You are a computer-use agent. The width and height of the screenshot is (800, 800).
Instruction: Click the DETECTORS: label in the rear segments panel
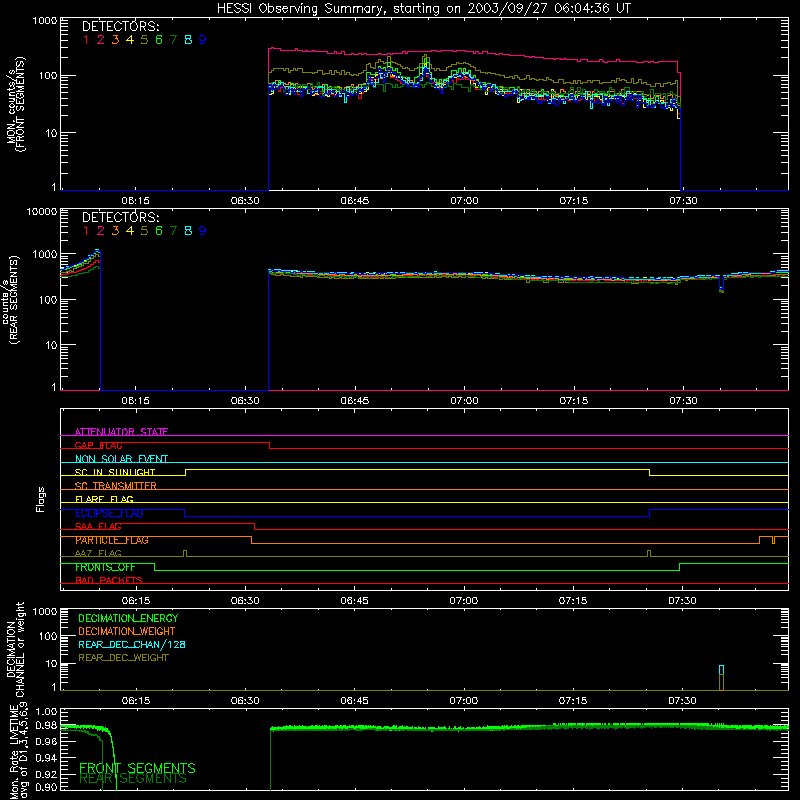click(120, 218)
